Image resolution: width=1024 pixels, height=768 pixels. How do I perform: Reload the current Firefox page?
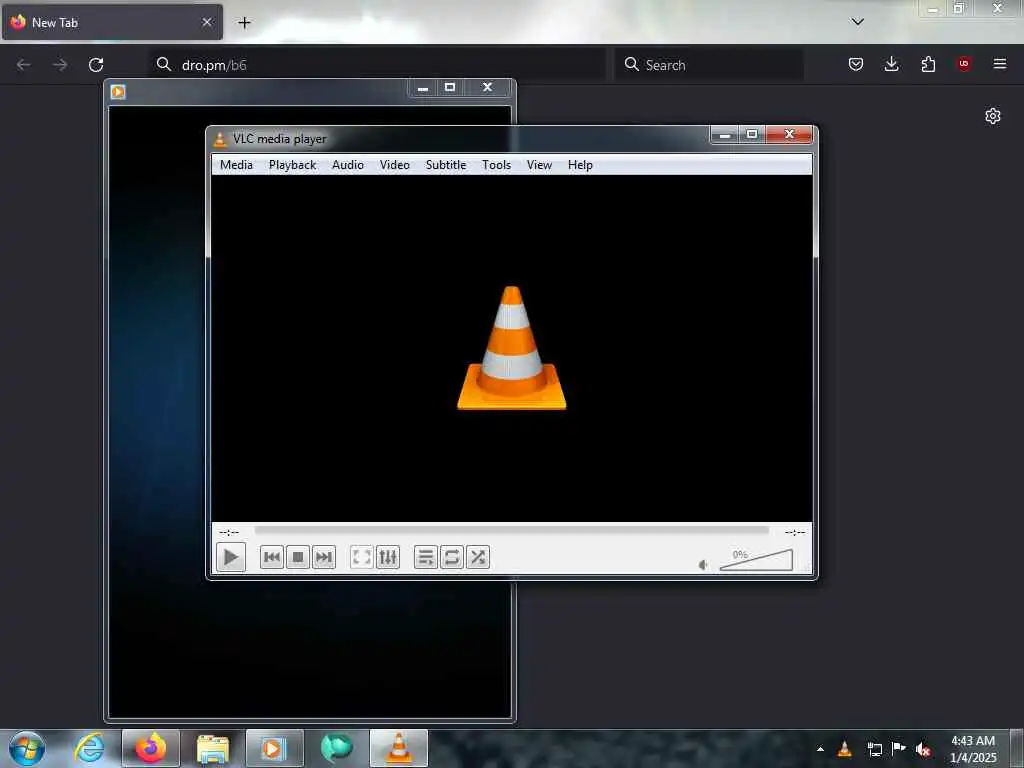point(96,65)
